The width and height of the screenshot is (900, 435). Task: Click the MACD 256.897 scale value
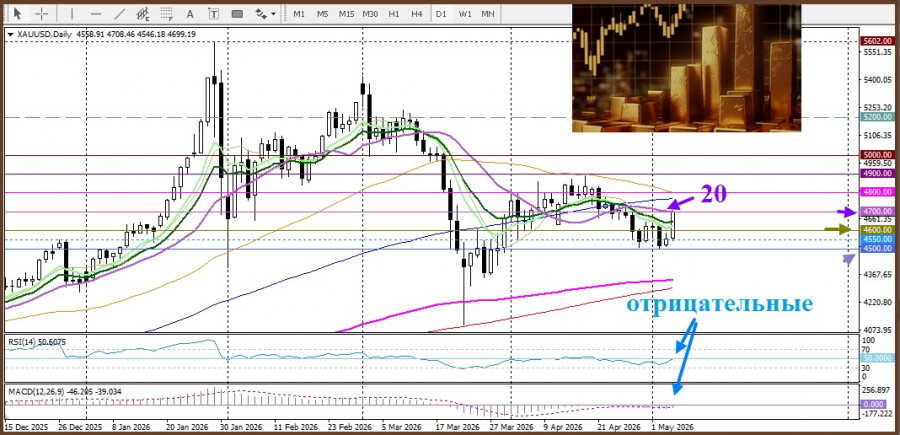(878, 390)
